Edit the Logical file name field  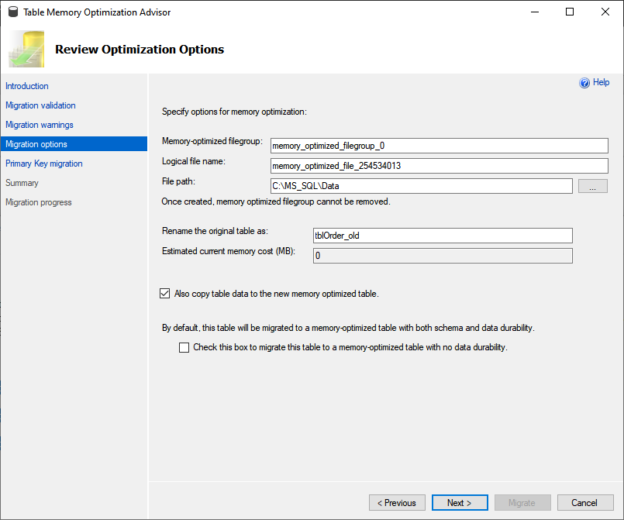tap(439, 166)
